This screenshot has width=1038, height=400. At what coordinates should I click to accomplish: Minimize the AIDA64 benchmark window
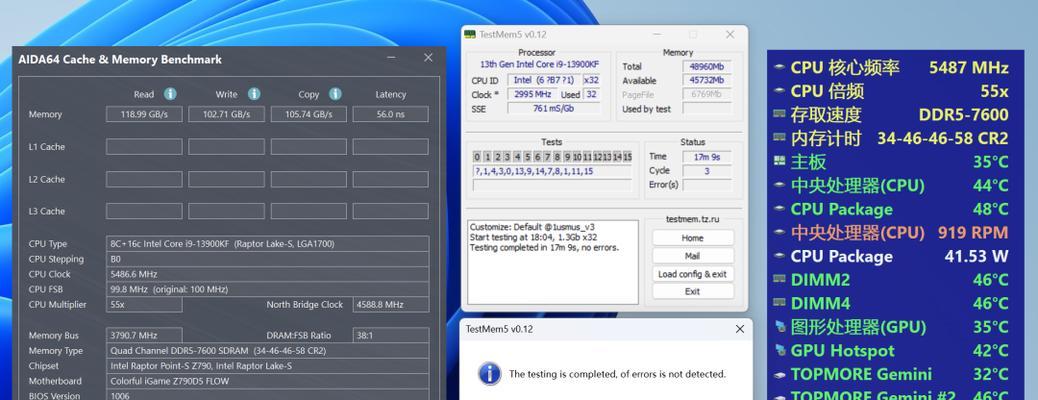click(x=391, y=58)
